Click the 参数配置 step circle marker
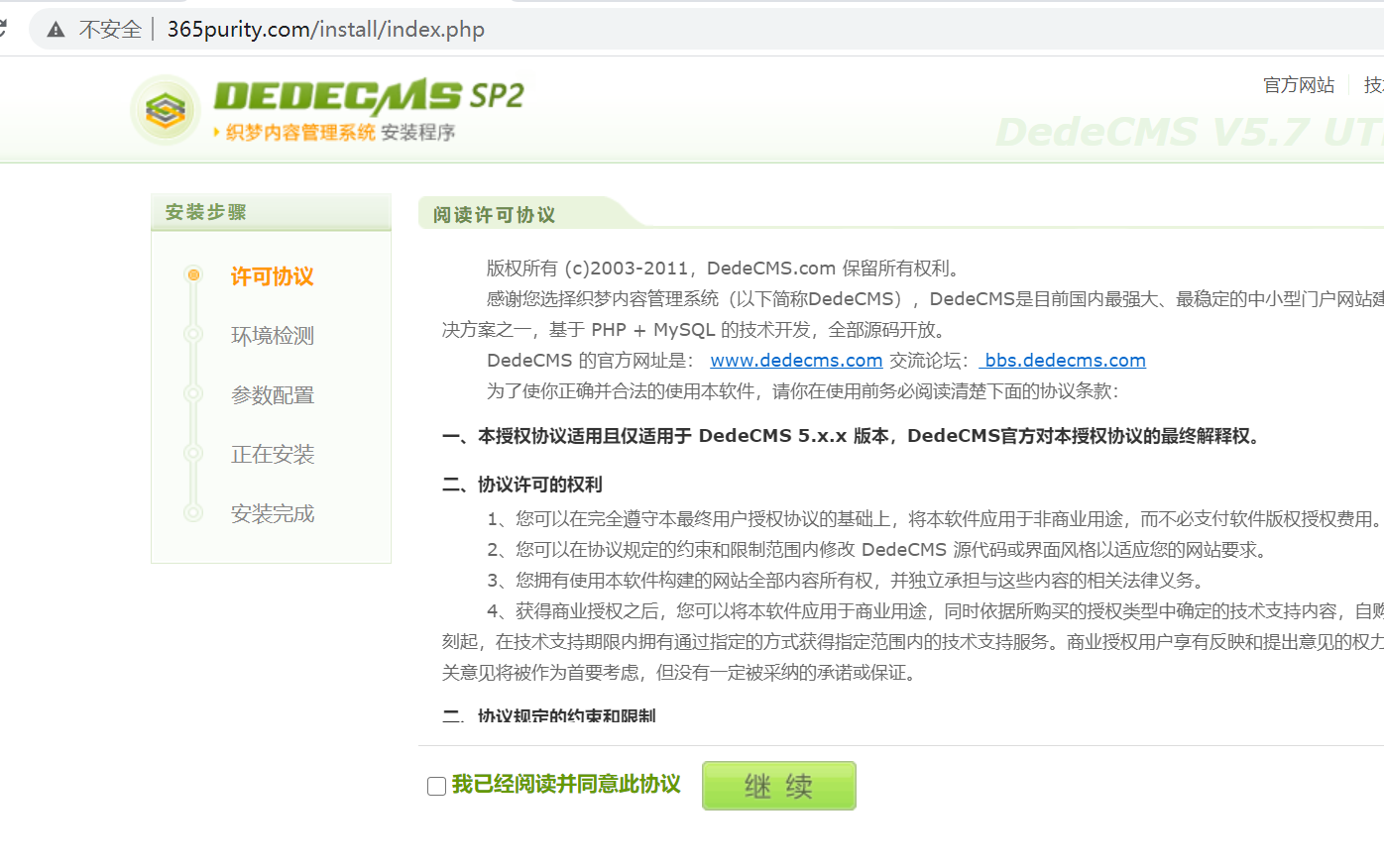 [x=193, y=394]
